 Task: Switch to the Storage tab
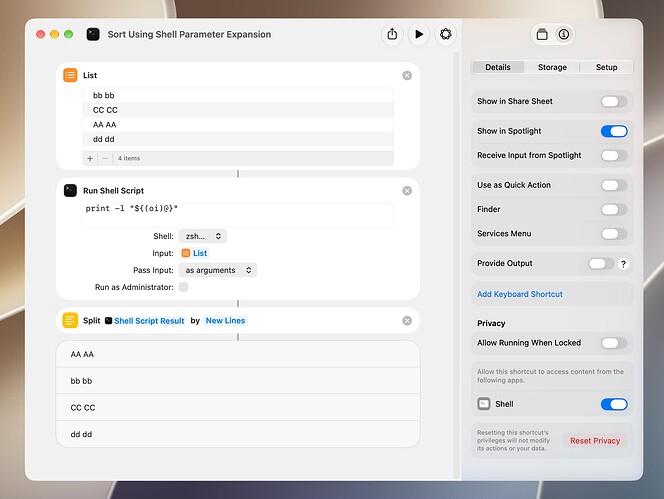coord(552,67)
